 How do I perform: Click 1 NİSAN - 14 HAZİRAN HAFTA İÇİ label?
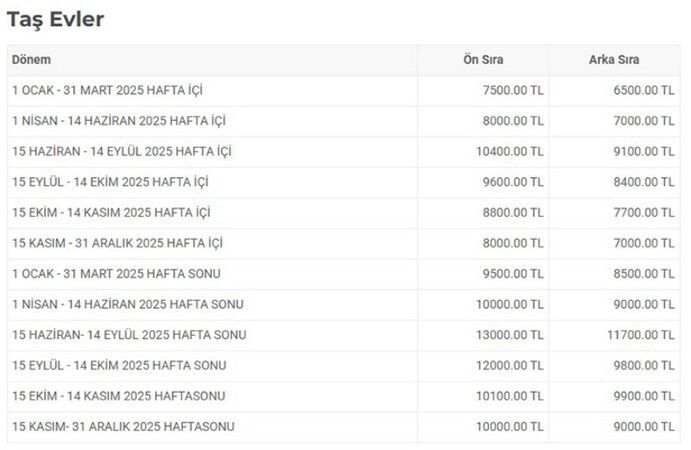[119, 121]
